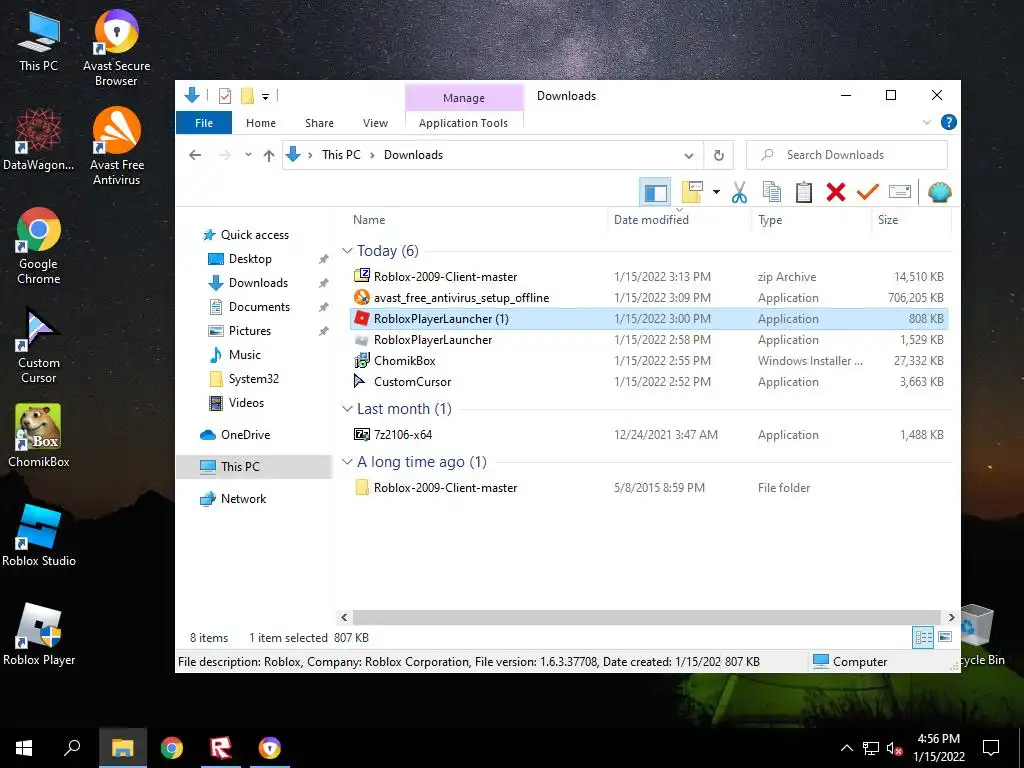Switch to the Home ribbon tab
Image resolution: width=1024 pixels, height=768 pixels.
point(261,123)
